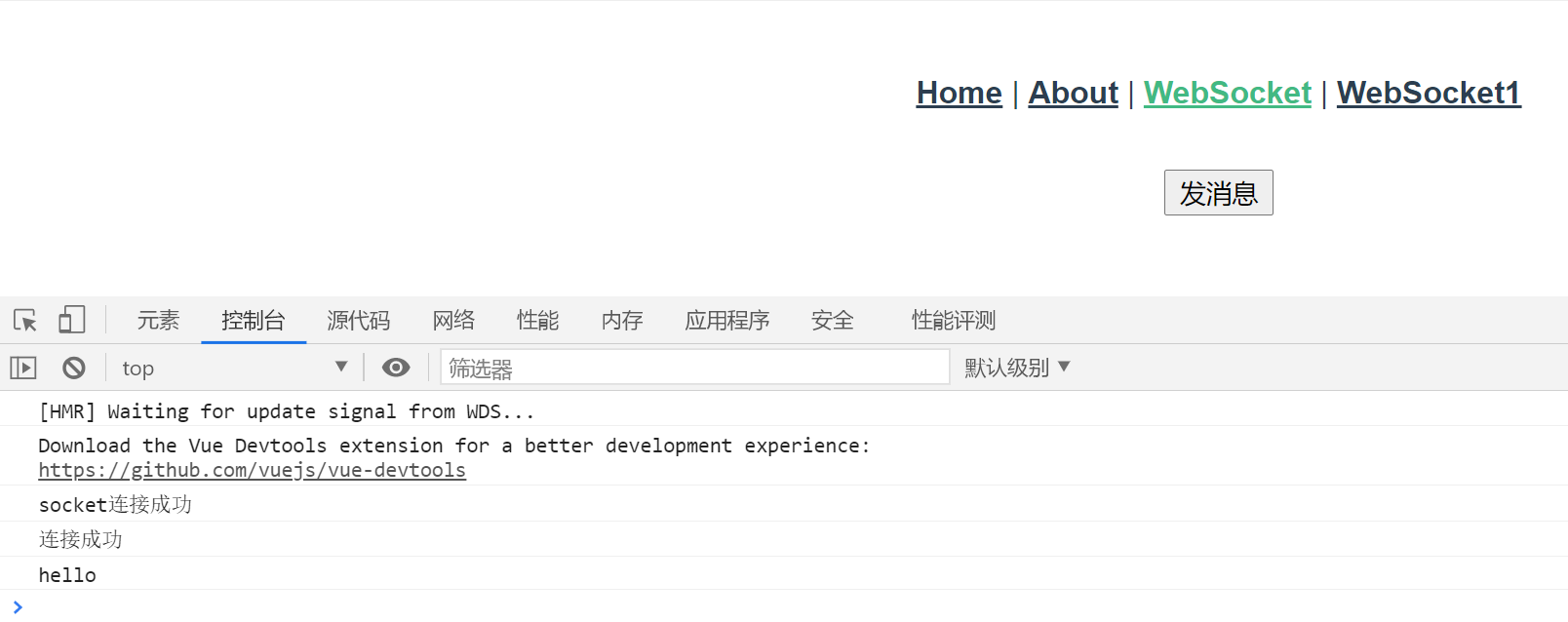This screenshot has width=1568, height=622.
Task: Expand the 默认级别 log level dropdown
Action: [1017, 368]
